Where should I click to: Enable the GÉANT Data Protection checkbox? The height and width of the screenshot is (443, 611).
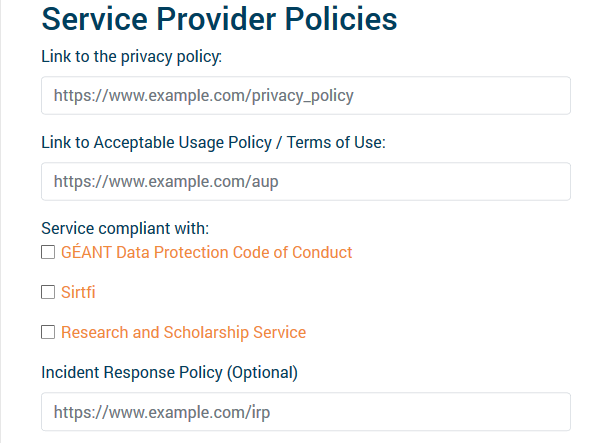coord(48,253)
